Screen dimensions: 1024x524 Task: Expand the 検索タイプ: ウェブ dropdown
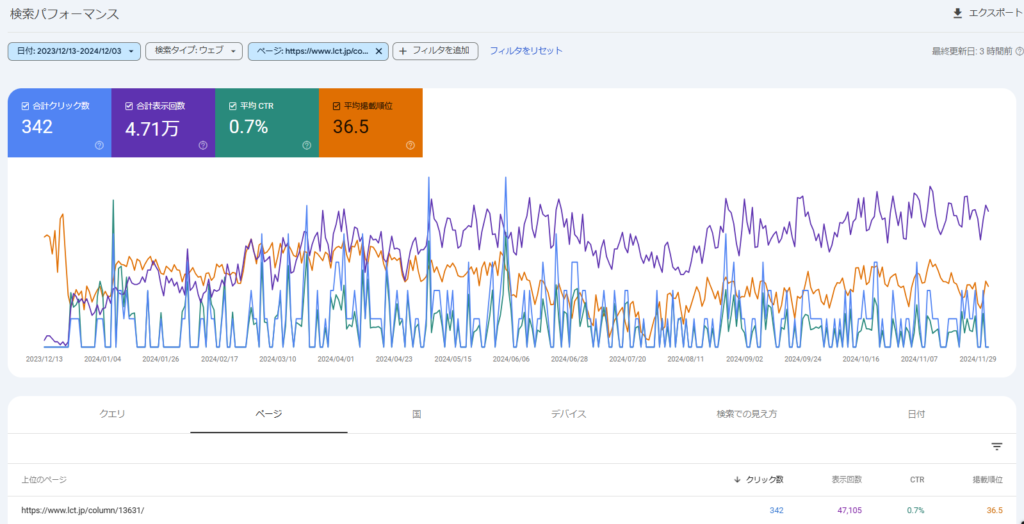click(x=194, y=51)
